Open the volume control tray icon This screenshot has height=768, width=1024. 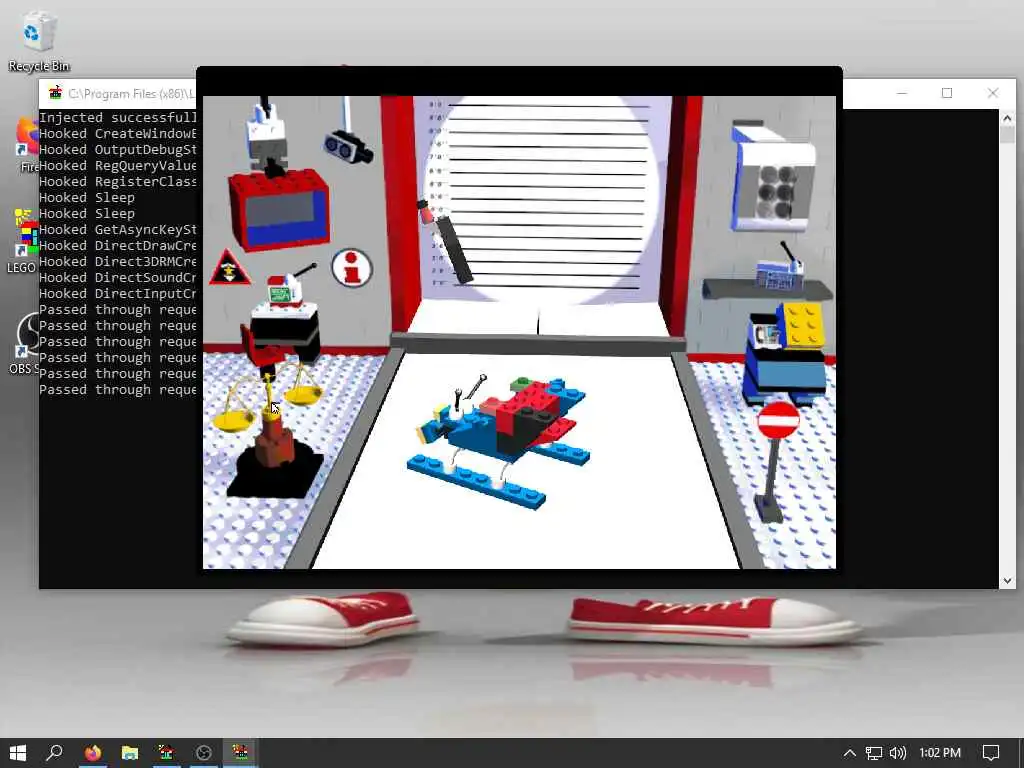click(x=898, y=753)
